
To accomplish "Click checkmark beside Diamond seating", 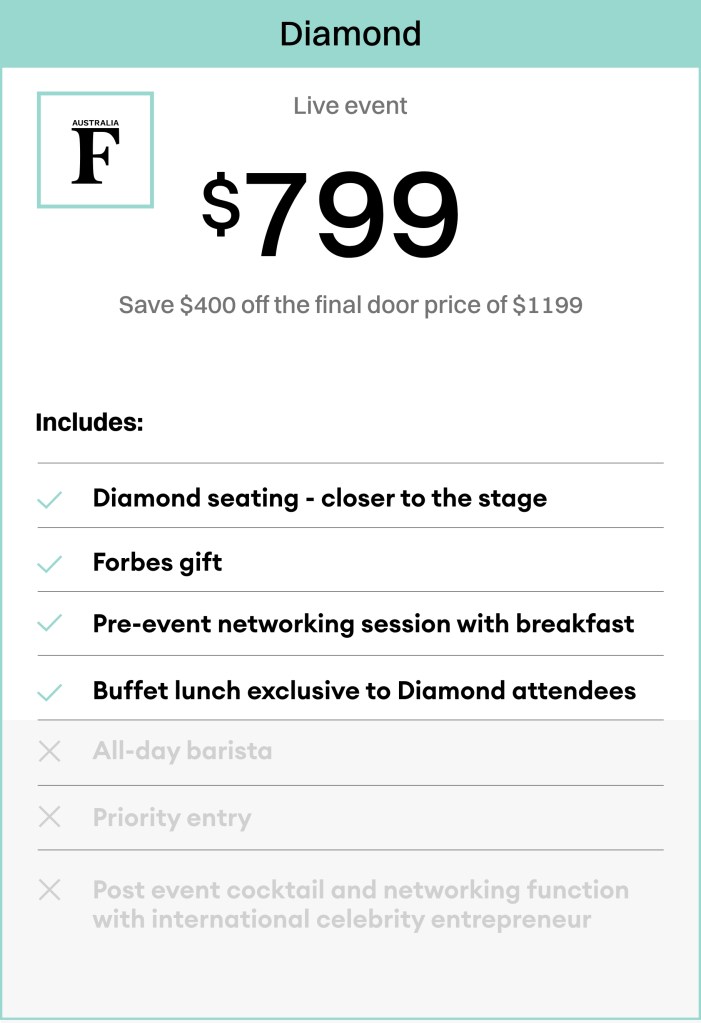I will (50, 499).
